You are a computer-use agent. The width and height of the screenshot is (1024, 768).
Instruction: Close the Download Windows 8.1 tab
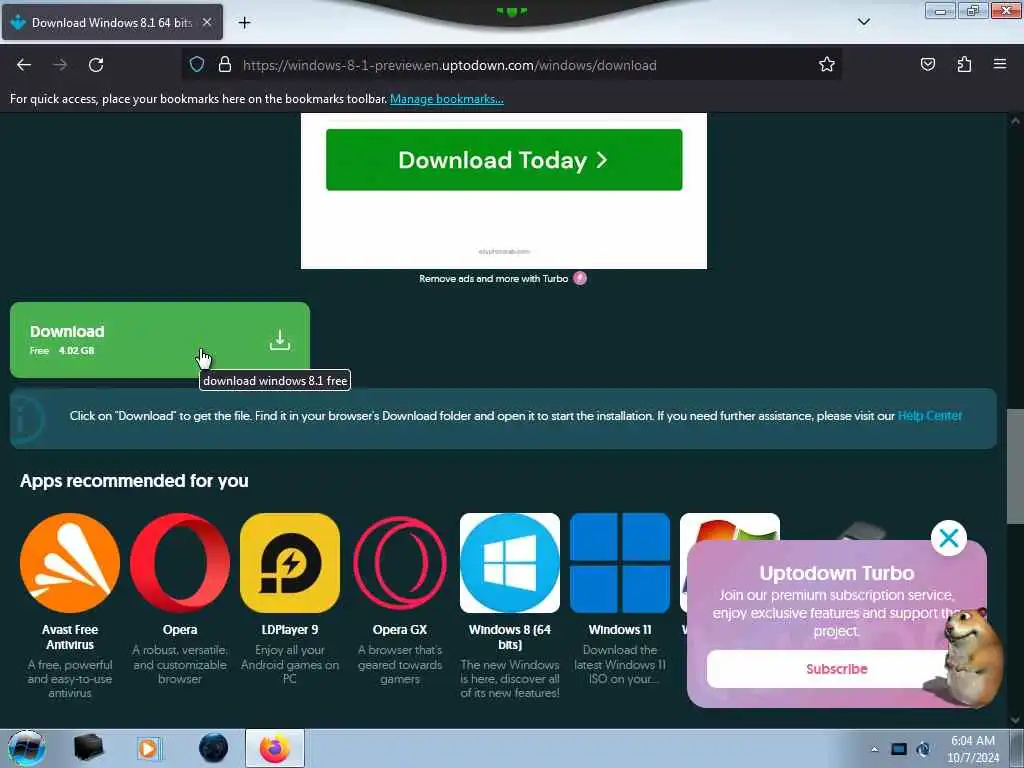pos(206,22)
